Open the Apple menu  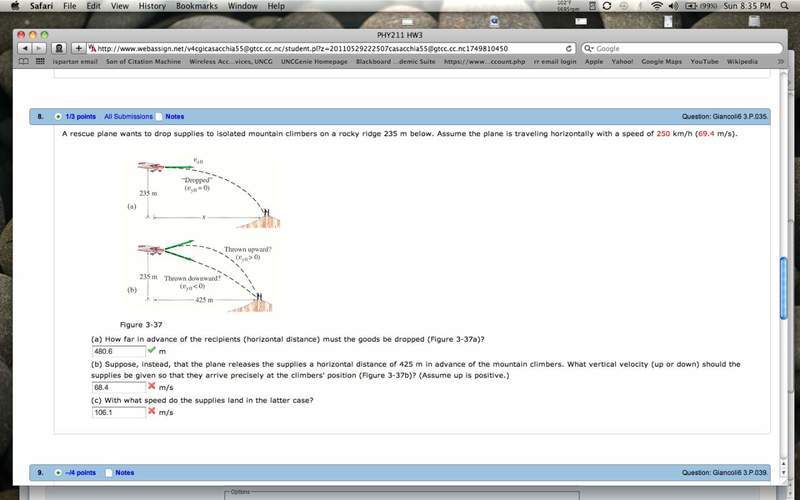[x=15, y=6]
